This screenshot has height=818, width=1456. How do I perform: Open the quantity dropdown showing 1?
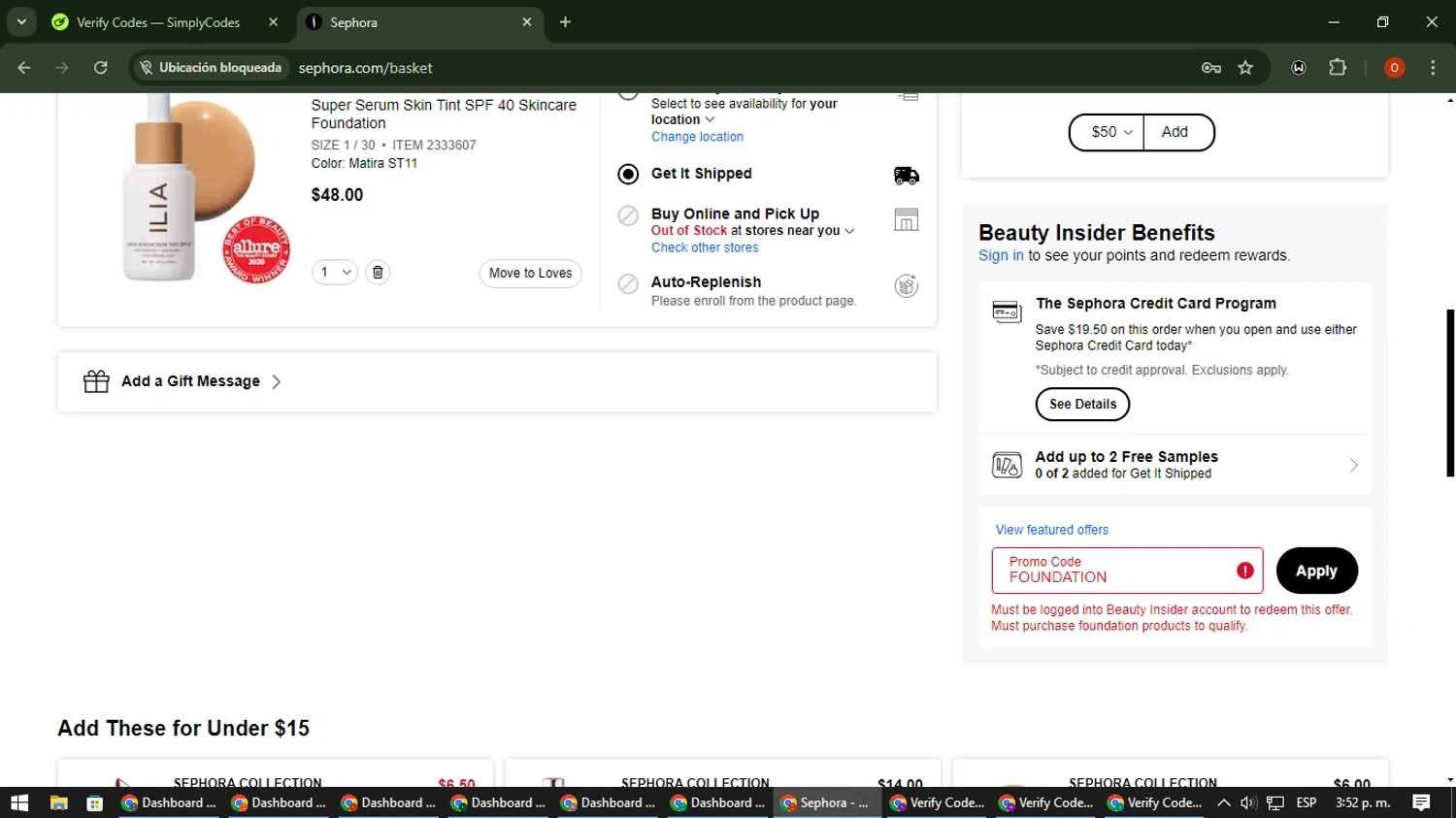pos(335,273)
